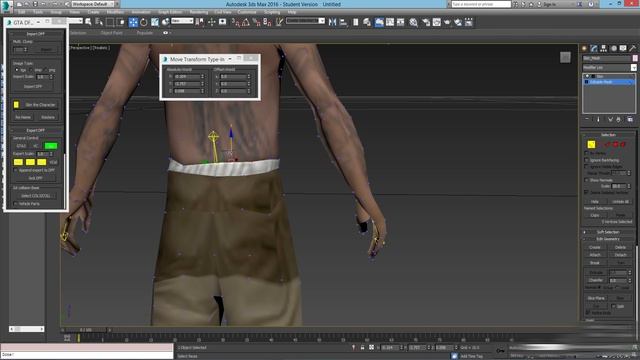Activate the Select and Rotate tool
640x360 pixels.
pyautogui.click(x=144, y=22)
